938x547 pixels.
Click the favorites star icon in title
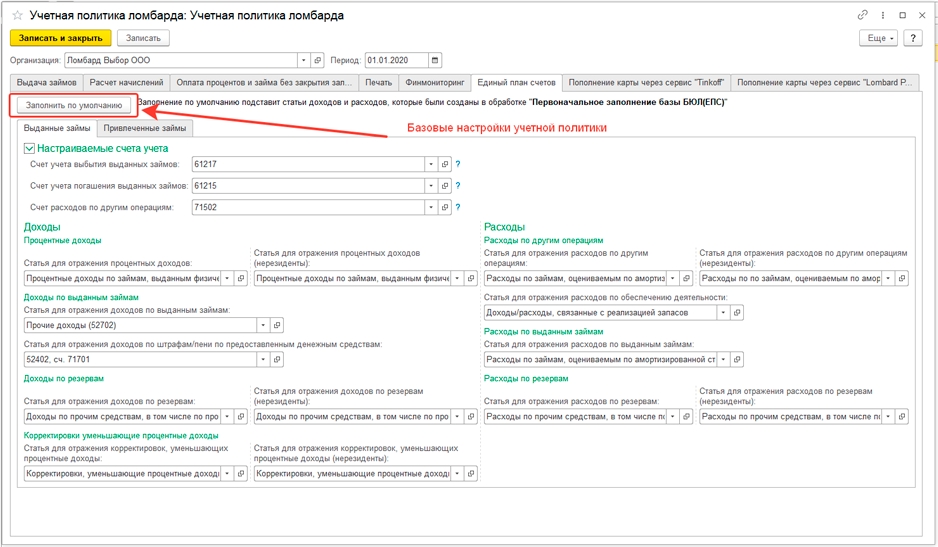pyautogui.click(x=17, y=16)
